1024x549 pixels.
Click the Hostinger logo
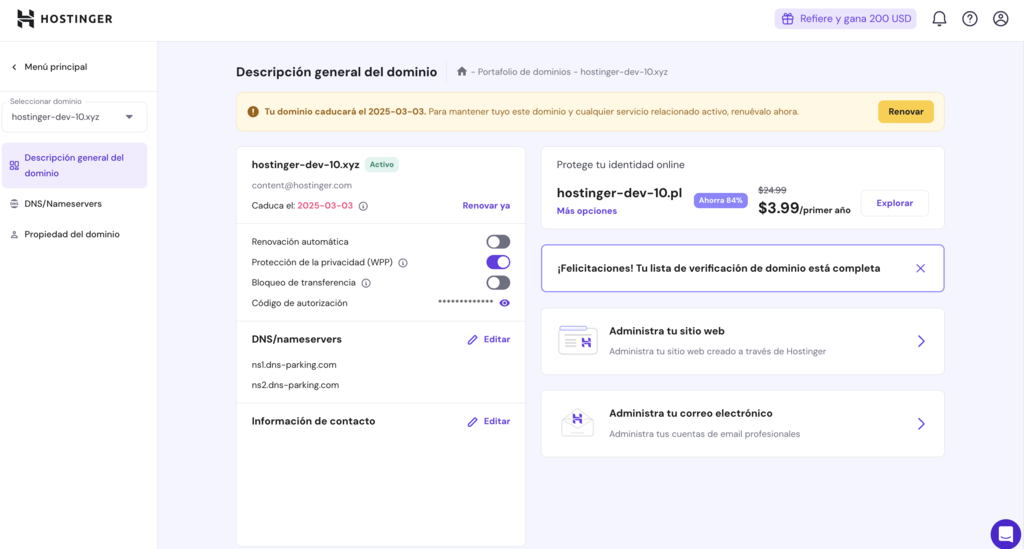pyautogui.click(x=64, y=19)
